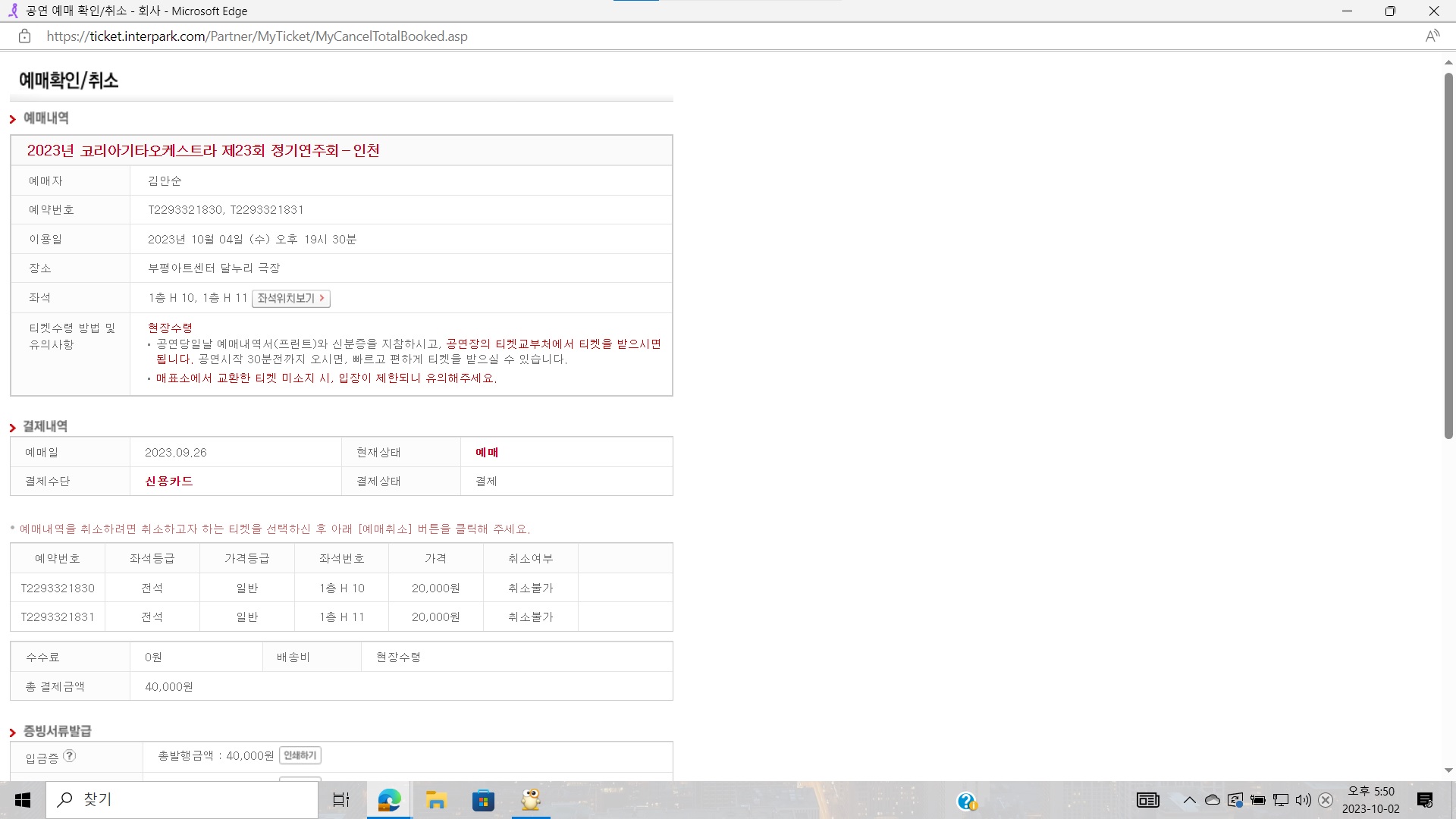Click the 수수료 value 0원
Viewport: 1456px width, 819px height.
[153, 657]
